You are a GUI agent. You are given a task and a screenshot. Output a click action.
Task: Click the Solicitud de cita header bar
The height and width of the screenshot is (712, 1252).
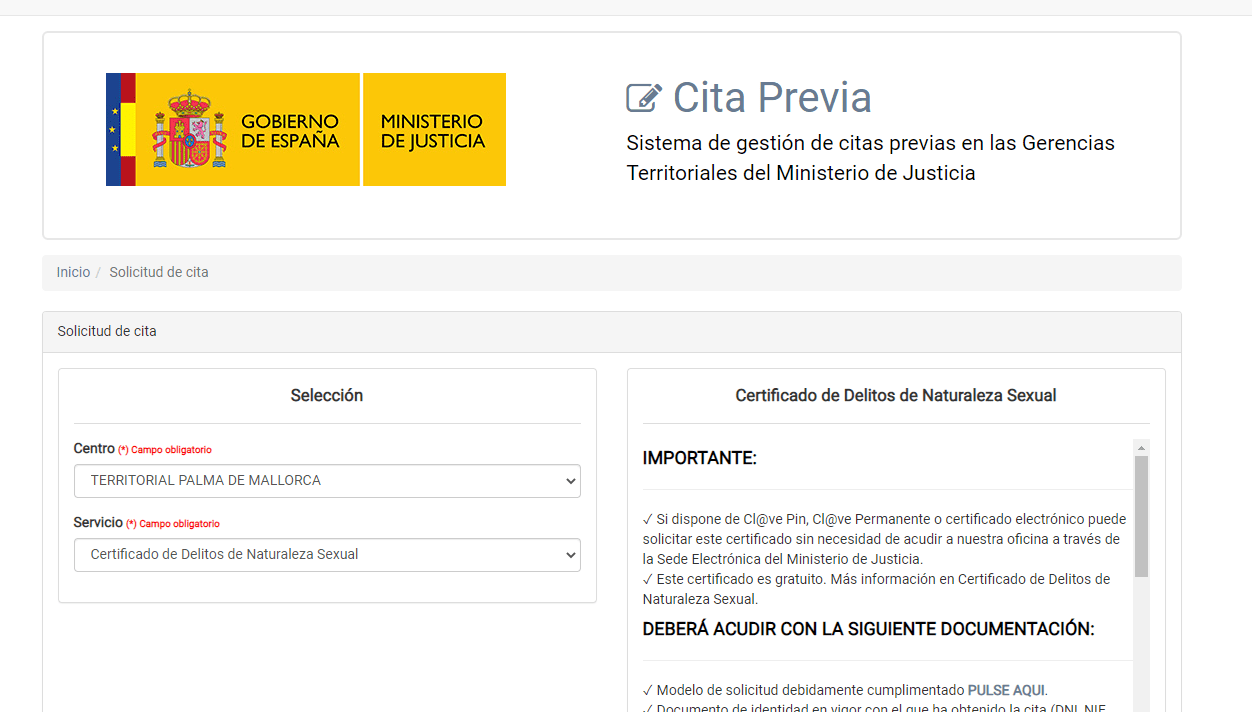point(106,330)
